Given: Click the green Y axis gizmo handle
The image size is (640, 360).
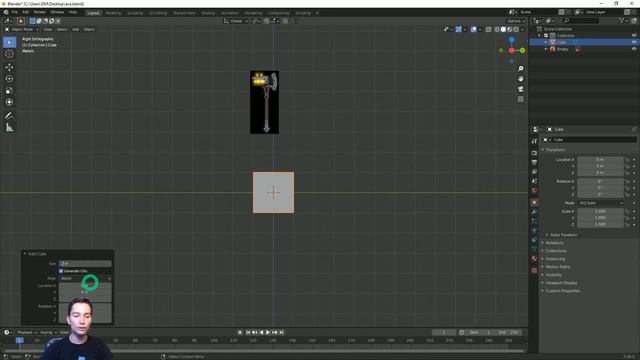Looking at the screenshot, I should point(522,50).
